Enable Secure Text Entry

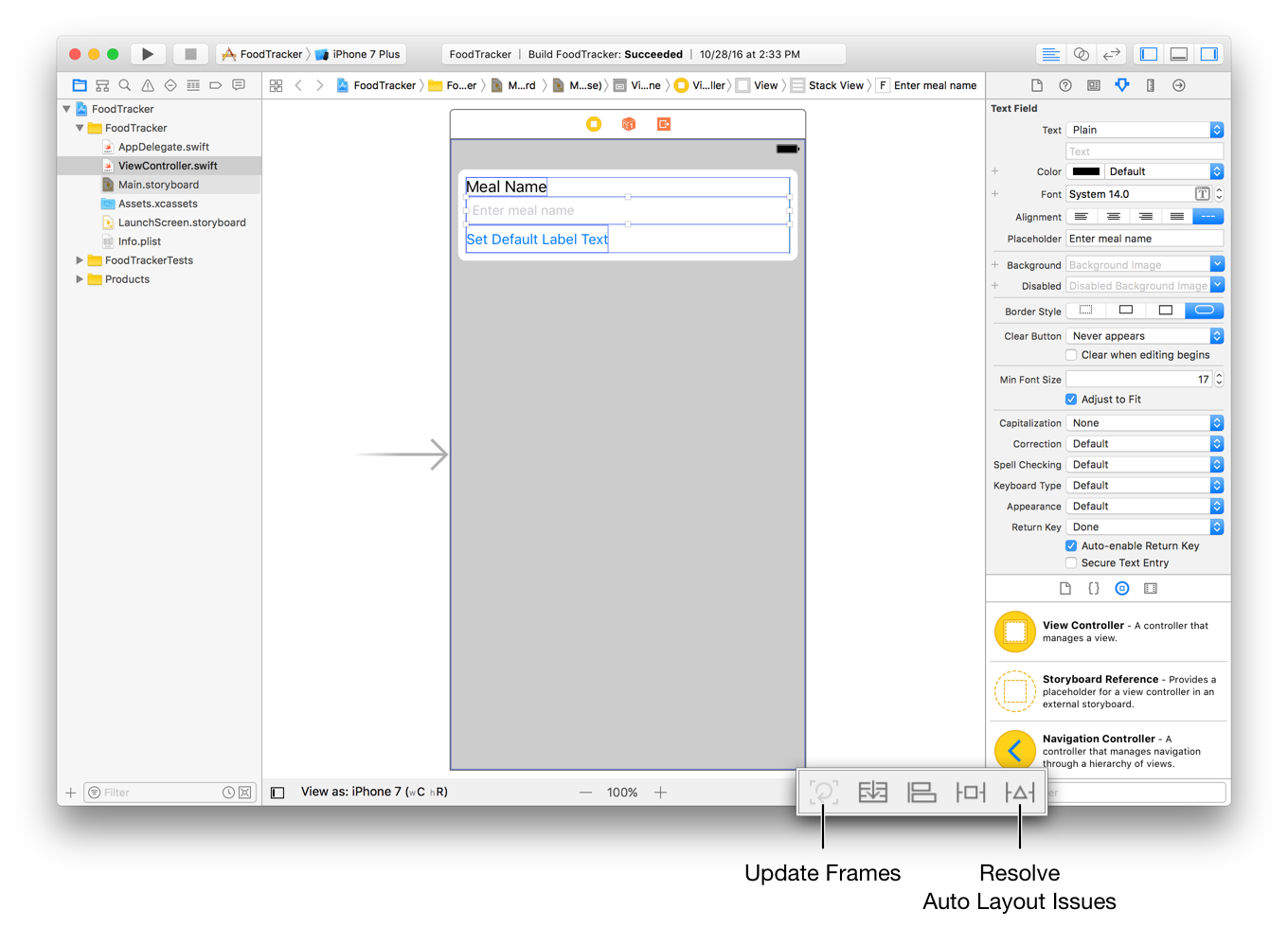[x=1071, y=563]
